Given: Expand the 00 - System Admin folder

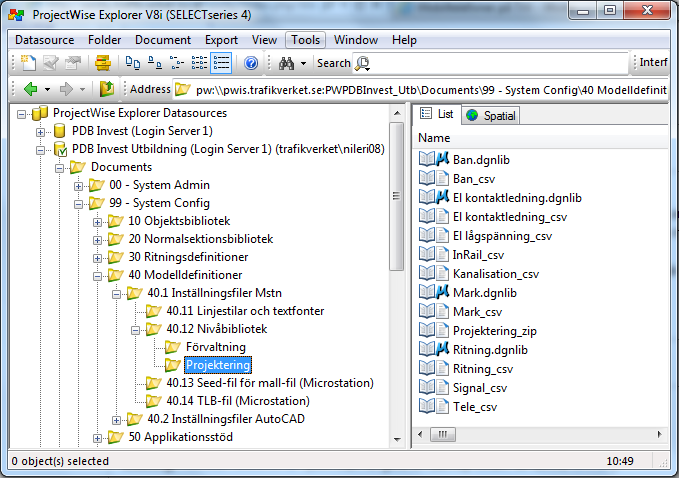Looking at the screenshot, I should click(78, 186).
